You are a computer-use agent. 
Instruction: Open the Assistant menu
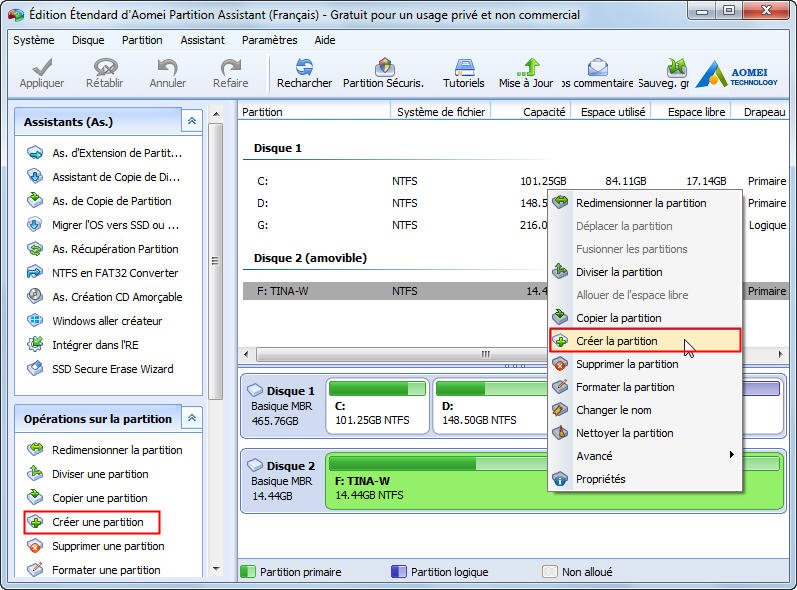pyautogui.click(x=202, y=40)
